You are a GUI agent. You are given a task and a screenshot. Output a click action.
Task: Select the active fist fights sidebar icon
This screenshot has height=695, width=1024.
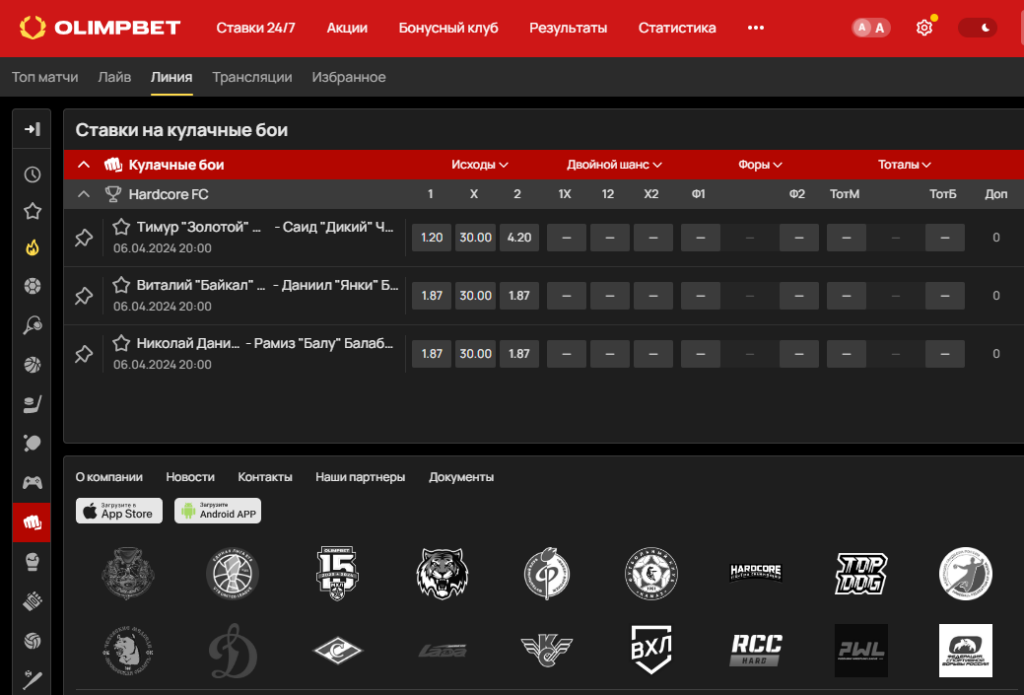(x=31, y=522)
